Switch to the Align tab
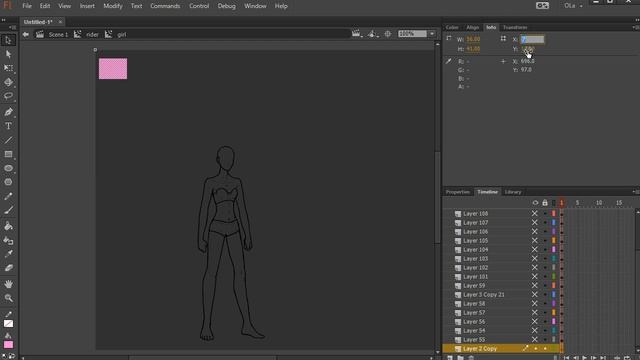 tap(473, 27)
